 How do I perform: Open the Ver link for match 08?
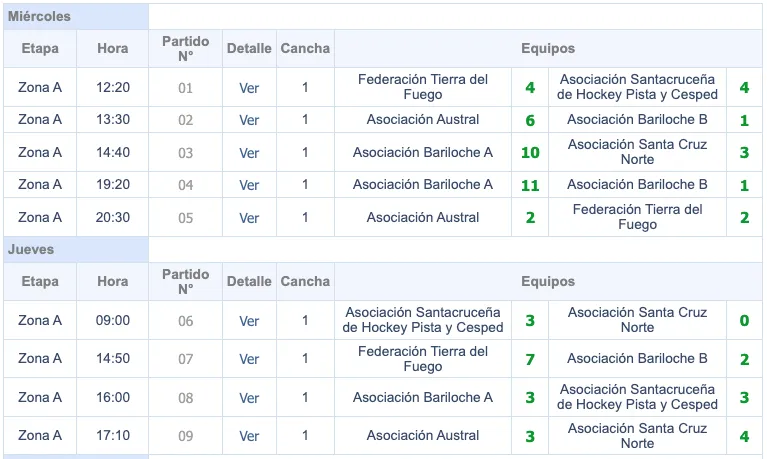249,398
